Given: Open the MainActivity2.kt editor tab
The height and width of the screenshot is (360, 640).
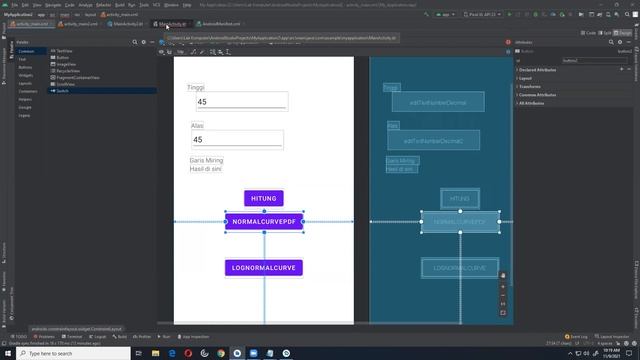Looking at the screenshot, I should (x=126, y=24).
